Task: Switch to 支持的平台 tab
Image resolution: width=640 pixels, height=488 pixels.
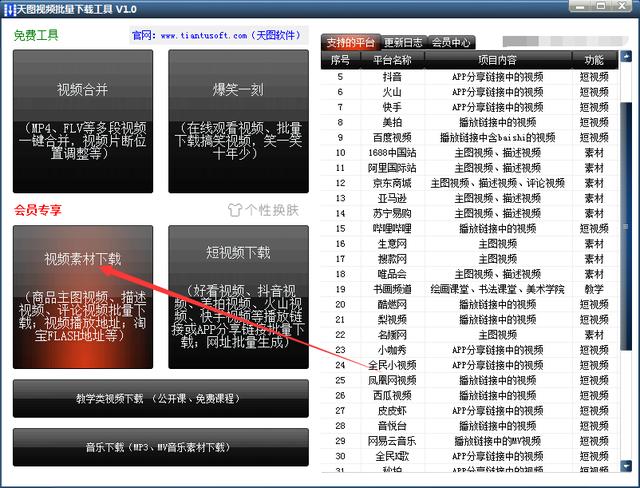Action: coord(351,42)
